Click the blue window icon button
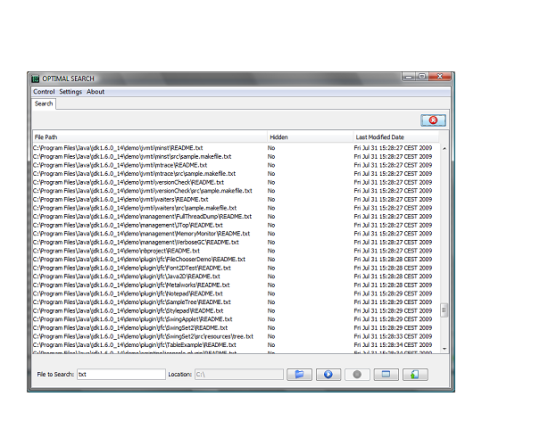Screen dimensions: 540x438 [386, 374]
